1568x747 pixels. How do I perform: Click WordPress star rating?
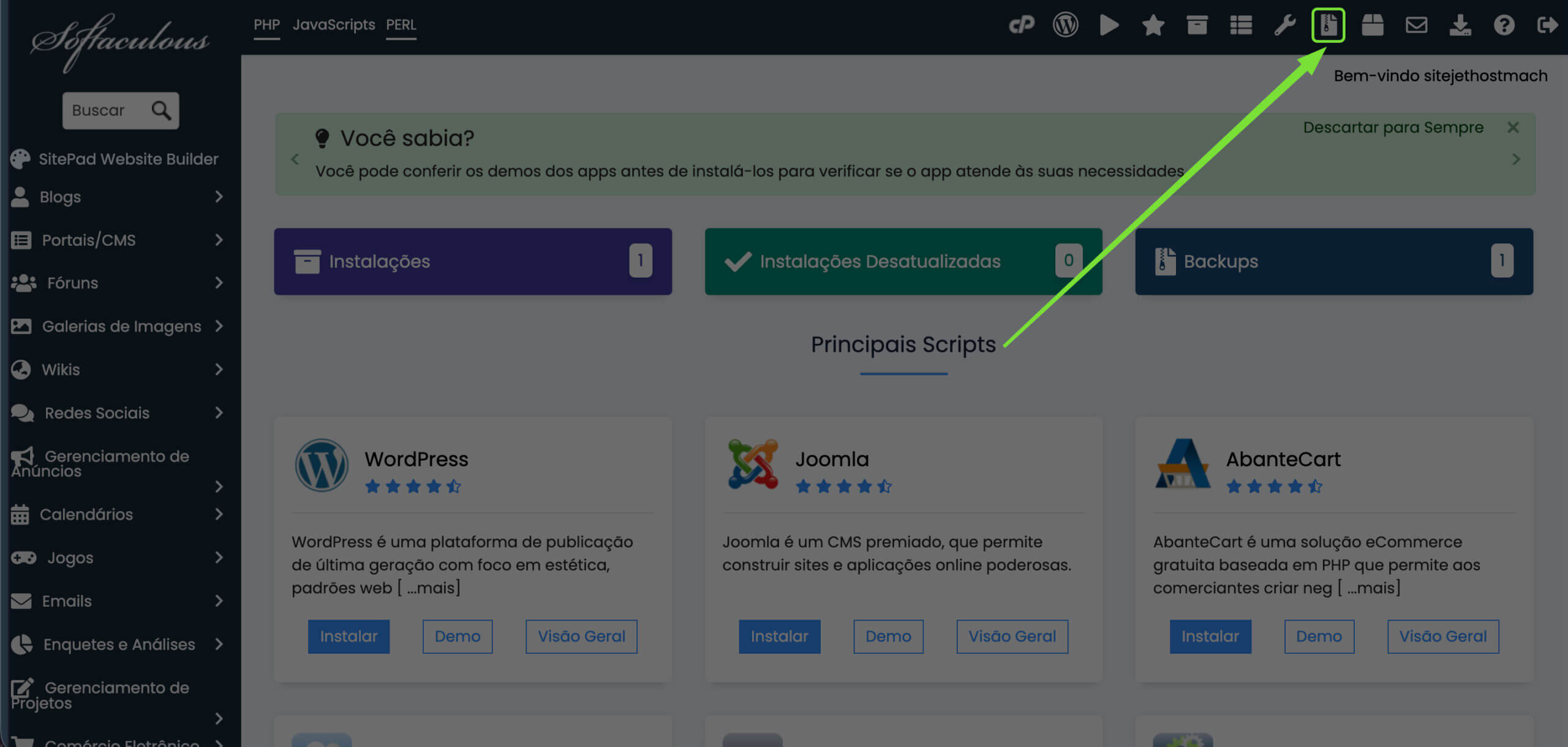[x=413, y=487]
